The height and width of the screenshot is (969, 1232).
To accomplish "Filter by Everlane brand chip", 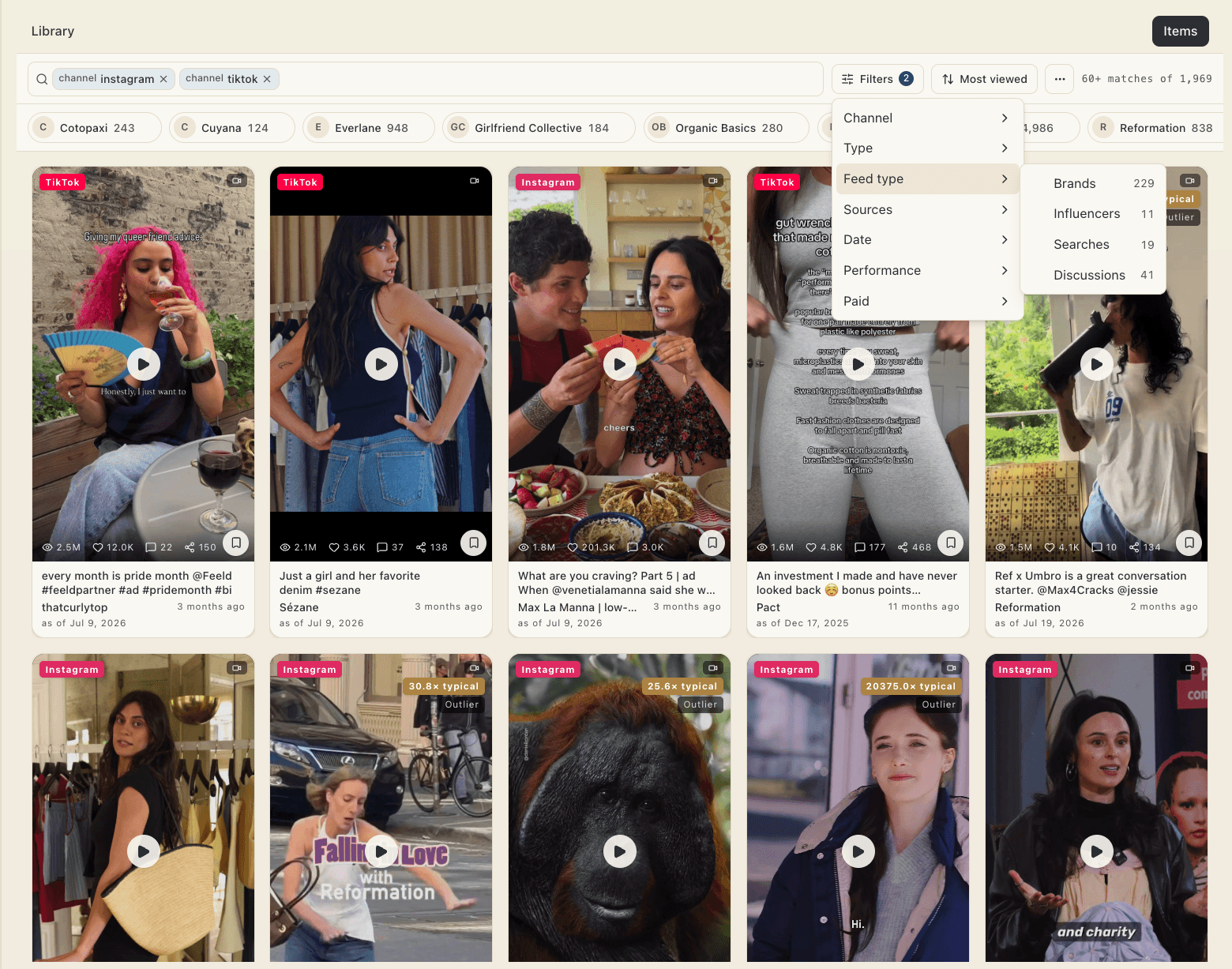I will pyautogui.click(x=369, y=127).
